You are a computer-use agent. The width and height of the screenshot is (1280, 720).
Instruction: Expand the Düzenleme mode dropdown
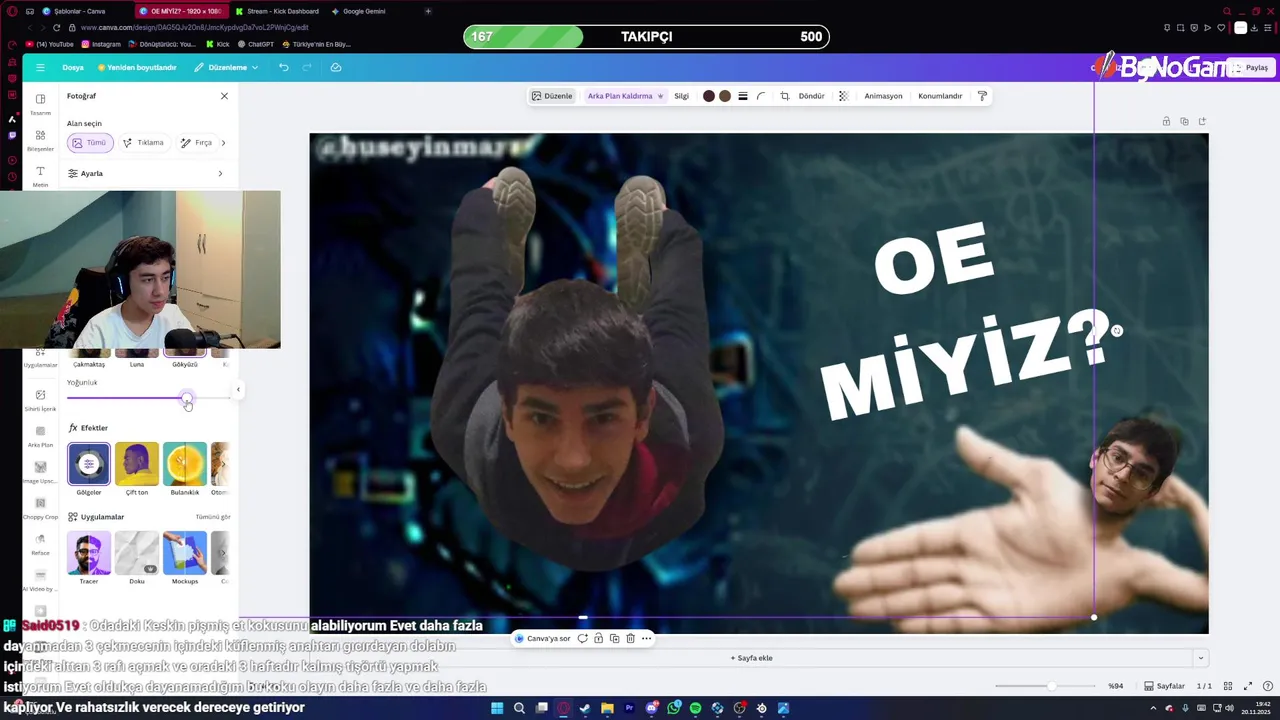coord(226,67)
